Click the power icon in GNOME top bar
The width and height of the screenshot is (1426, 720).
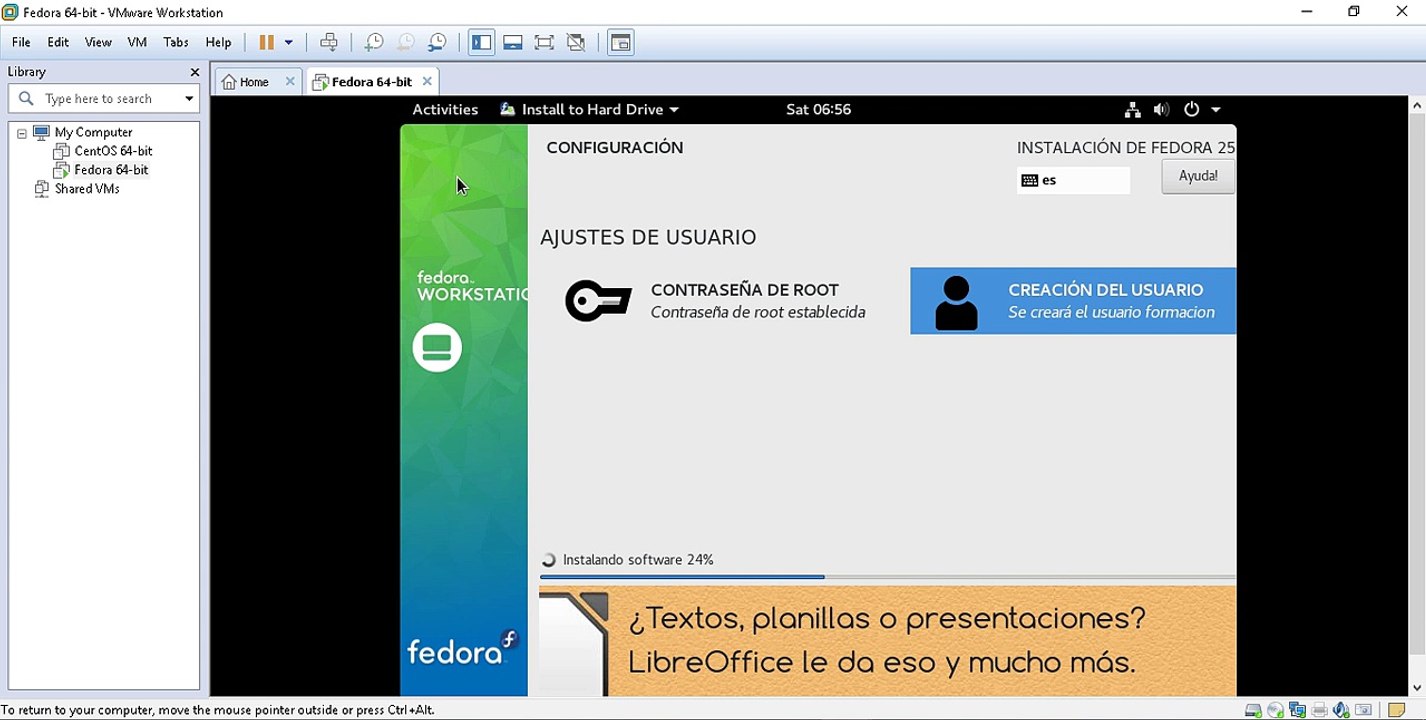click(1191, 110)
